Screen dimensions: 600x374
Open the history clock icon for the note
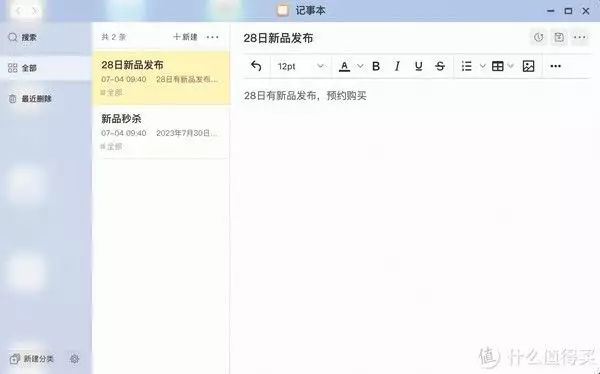coord(538,37)
